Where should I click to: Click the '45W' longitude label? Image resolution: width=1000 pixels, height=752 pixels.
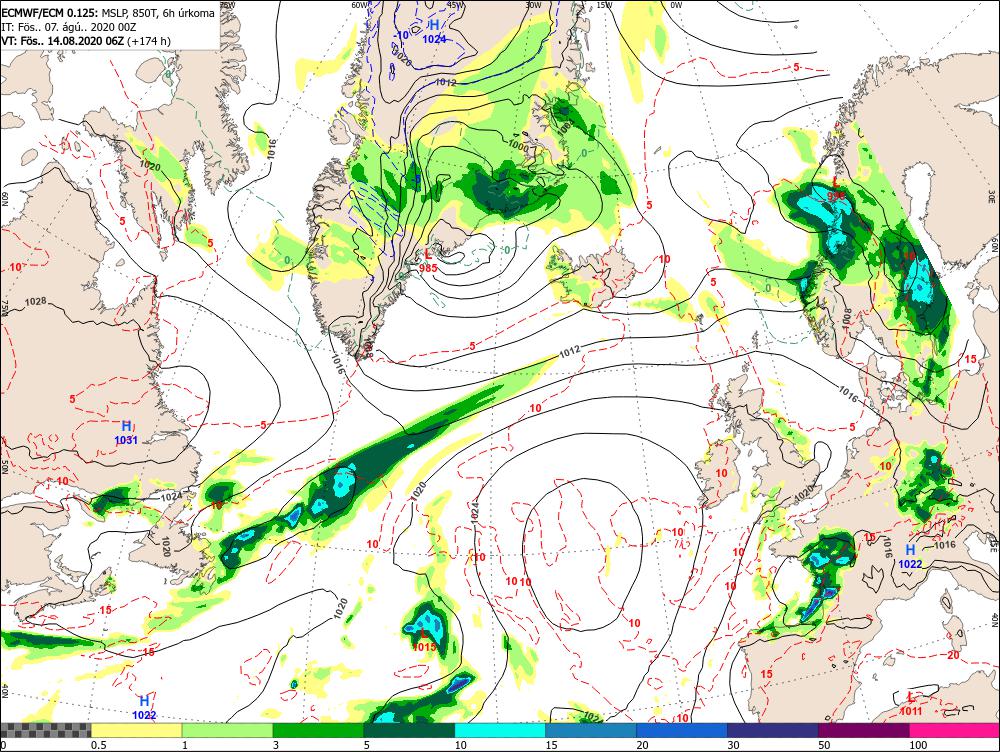[x=455, y=6]
